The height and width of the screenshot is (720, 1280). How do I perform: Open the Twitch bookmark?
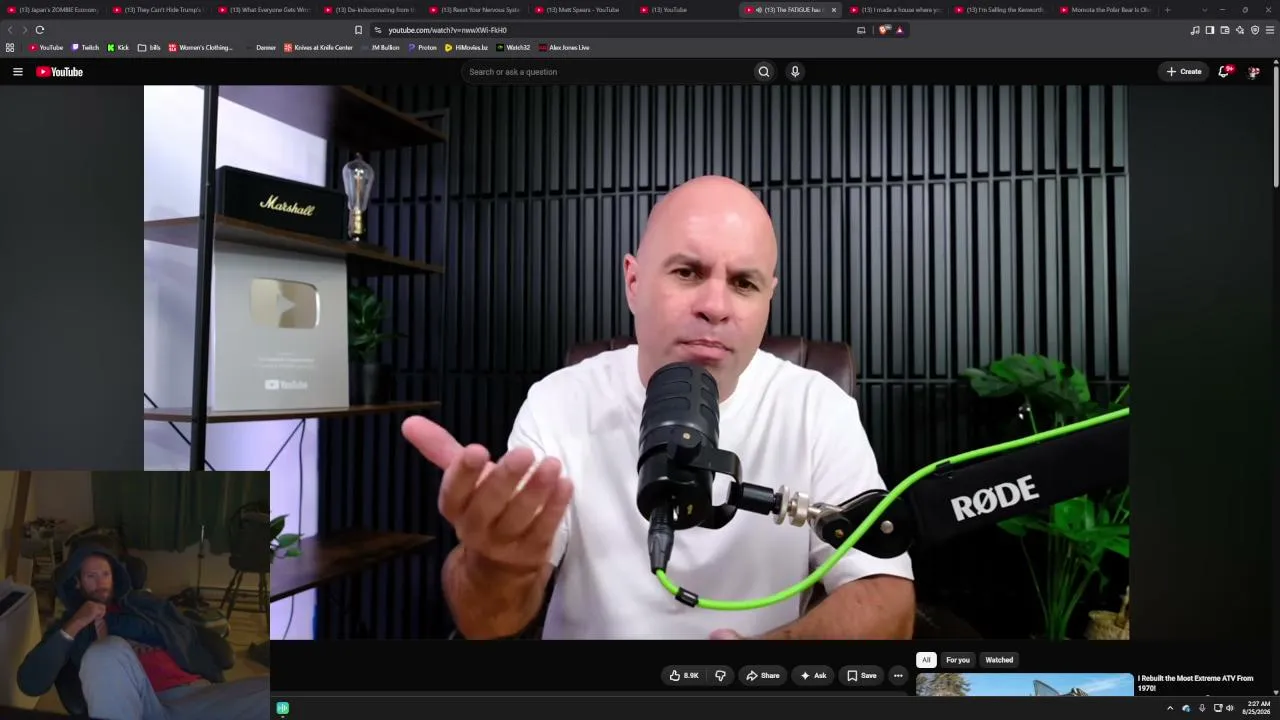point(85,47)
